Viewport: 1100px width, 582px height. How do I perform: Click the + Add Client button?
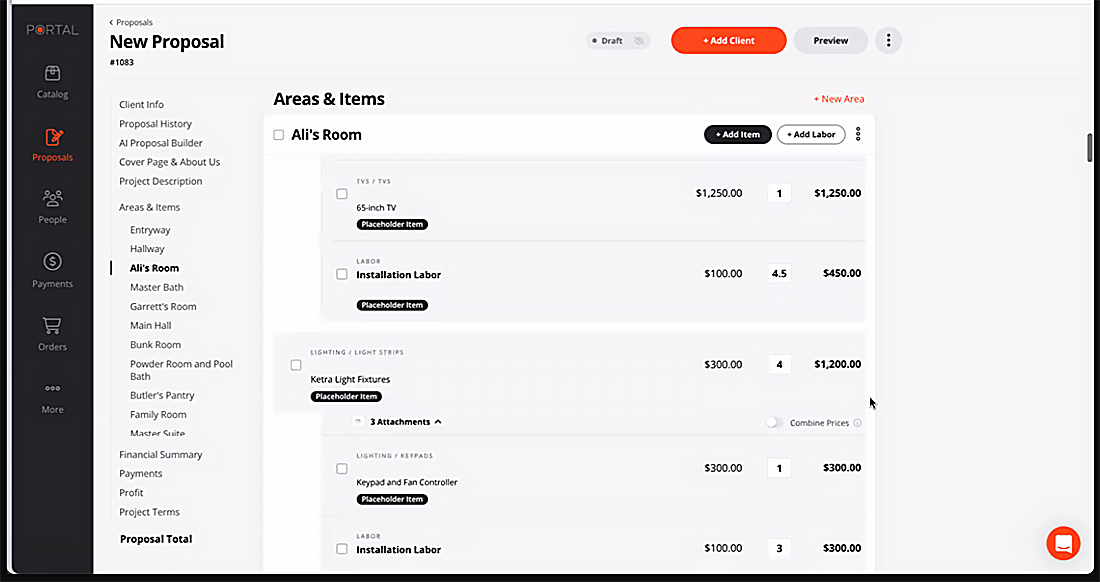729,41
